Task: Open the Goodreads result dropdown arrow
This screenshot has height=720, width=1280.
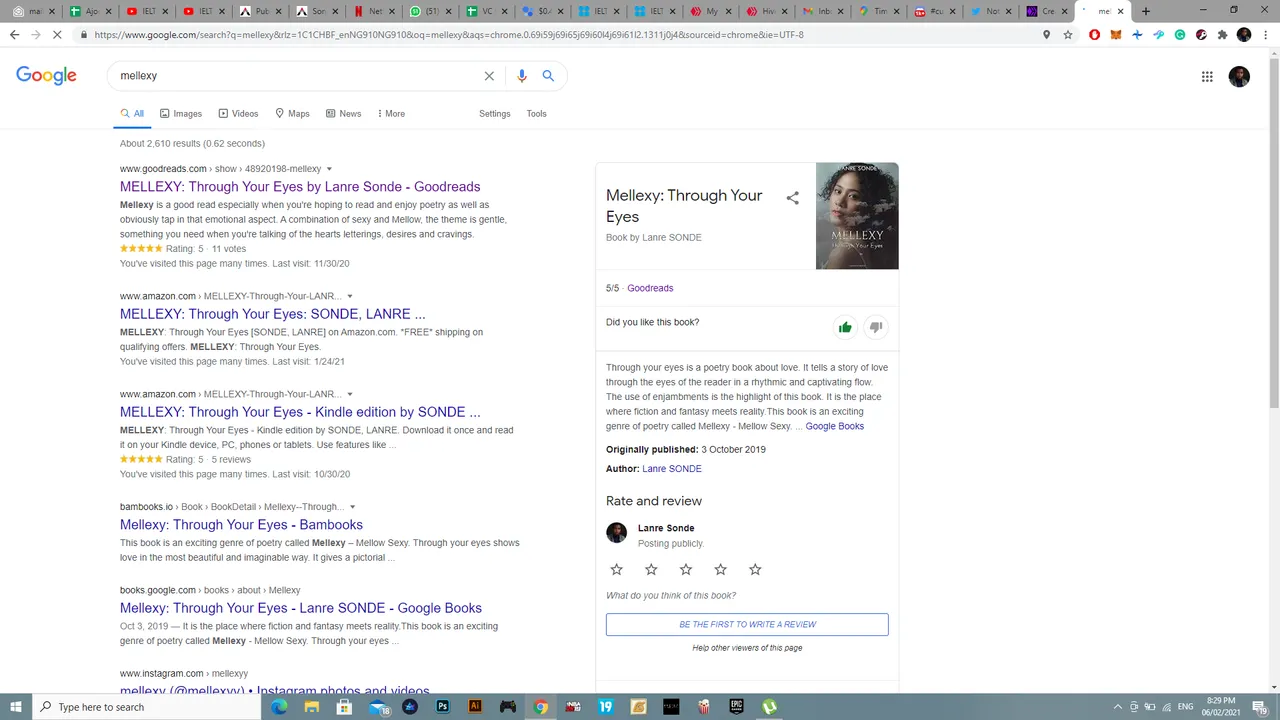Action: pos(329,169)
